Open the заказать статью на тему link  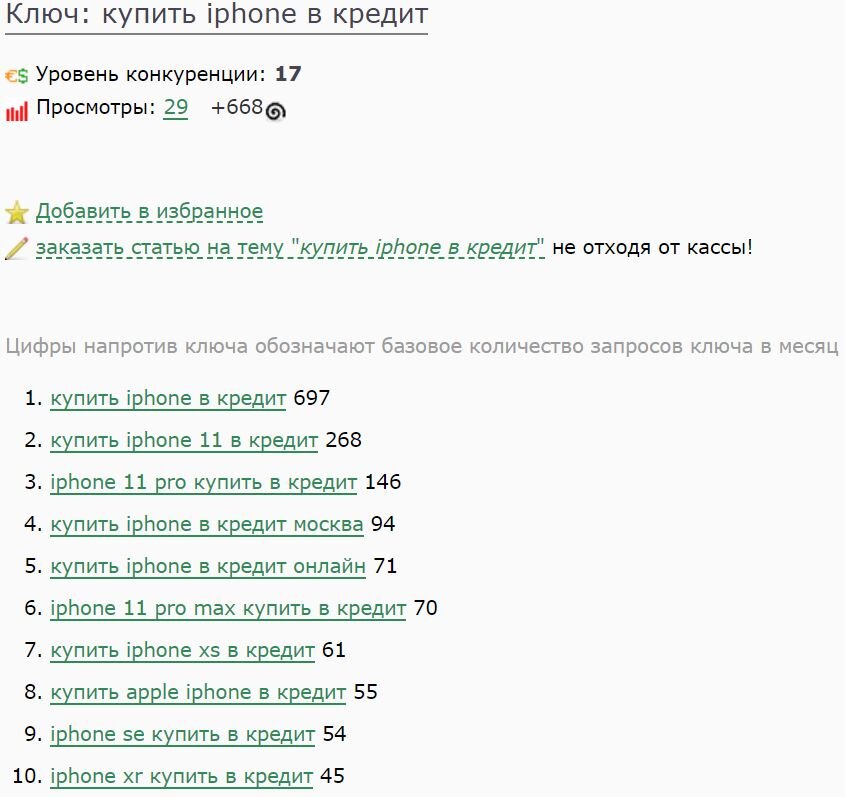[x=290, y=247]
